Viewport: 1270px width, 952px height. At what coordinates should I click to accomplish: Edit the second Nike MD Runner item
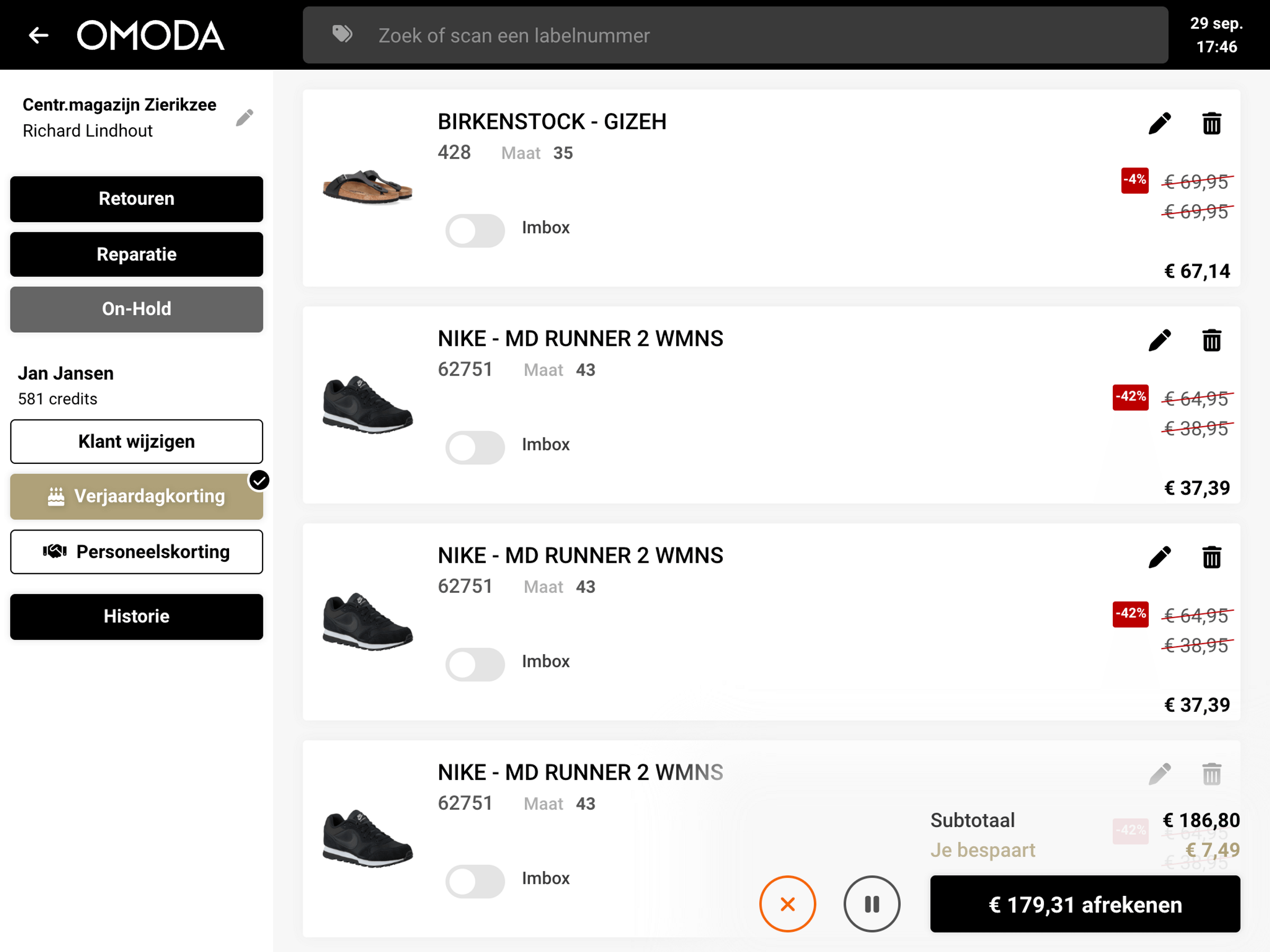pos(1159,557)
